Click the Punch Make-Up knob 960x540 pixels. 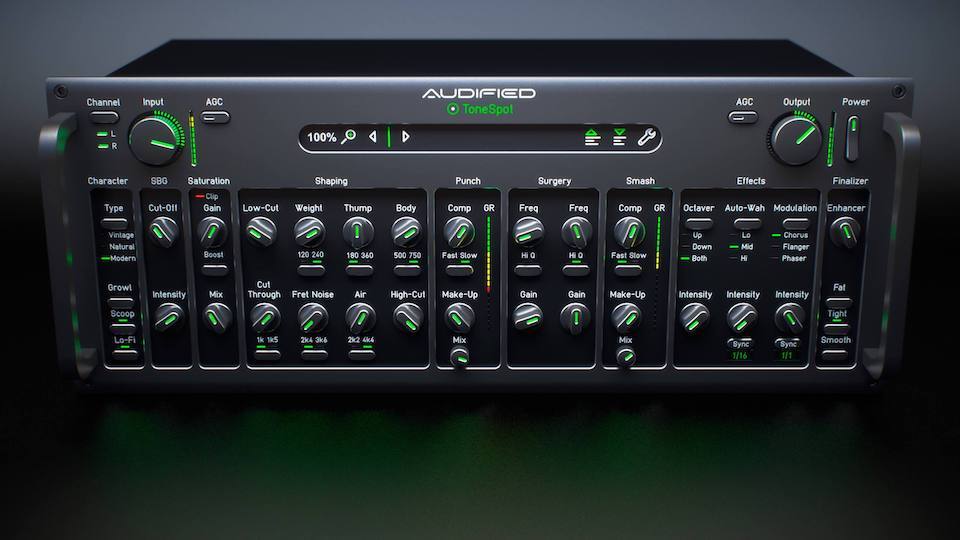pyautogui.click(x=459, y=318)
